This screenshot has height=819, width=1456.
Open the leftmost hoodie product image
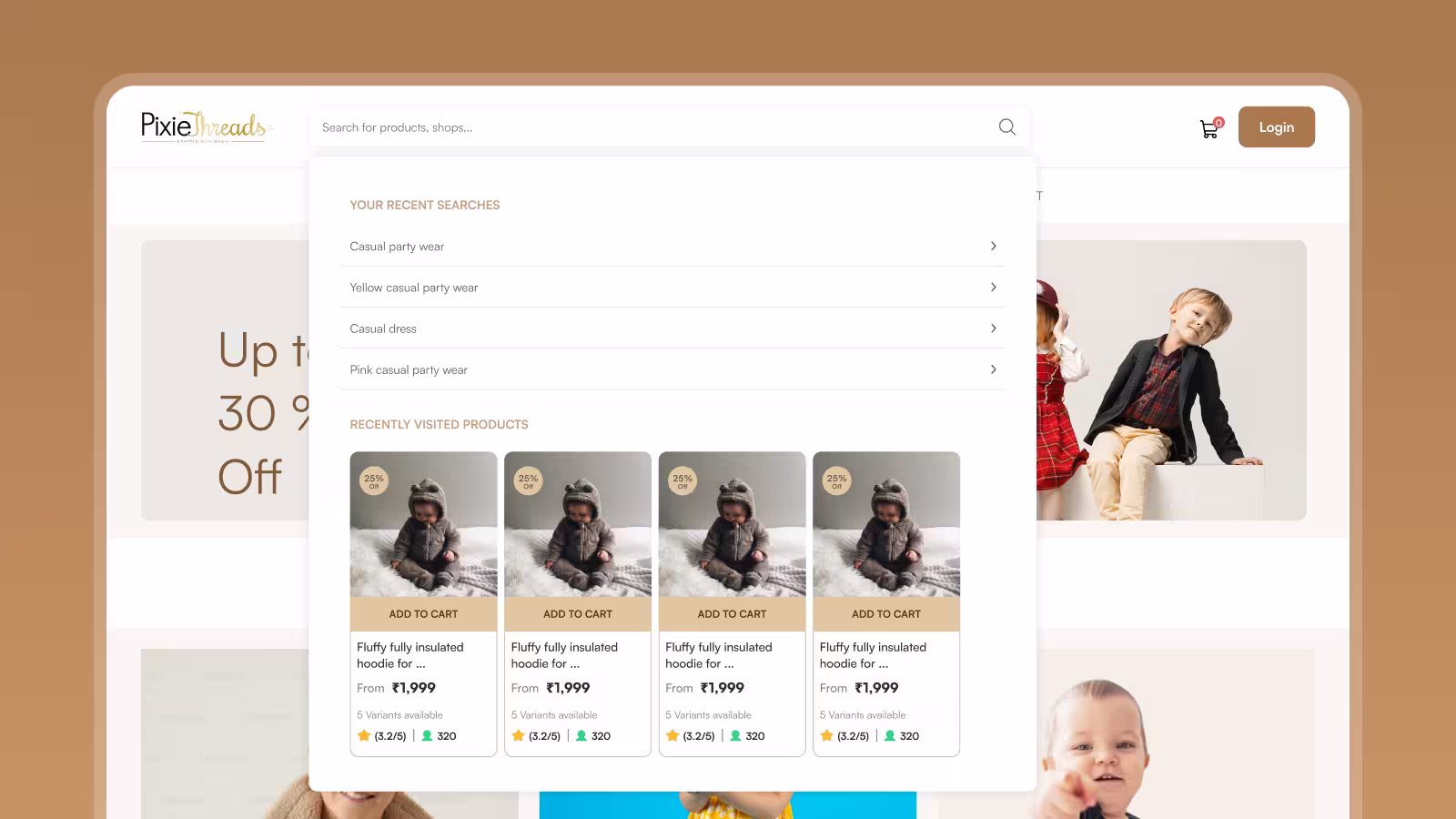tap(423, 525)
